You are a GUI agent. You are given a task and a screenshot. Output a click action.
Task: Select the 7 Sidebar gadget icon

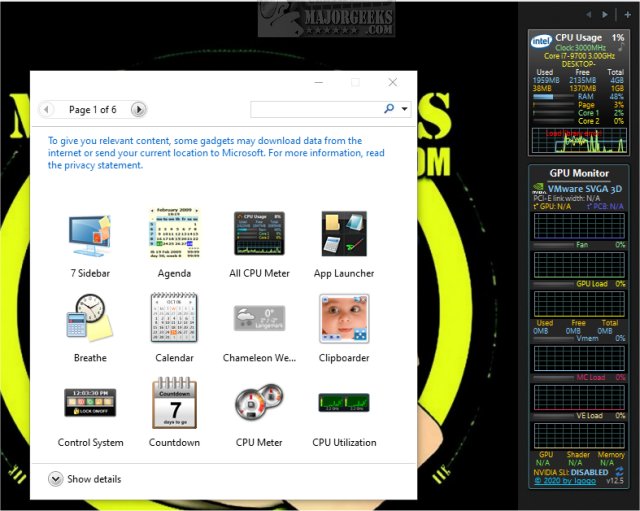[x=89, y=235]
